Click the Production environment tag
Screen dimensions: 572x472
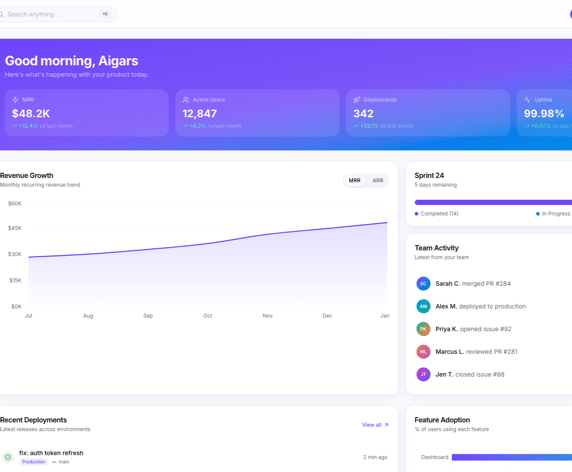click(33, 462)
